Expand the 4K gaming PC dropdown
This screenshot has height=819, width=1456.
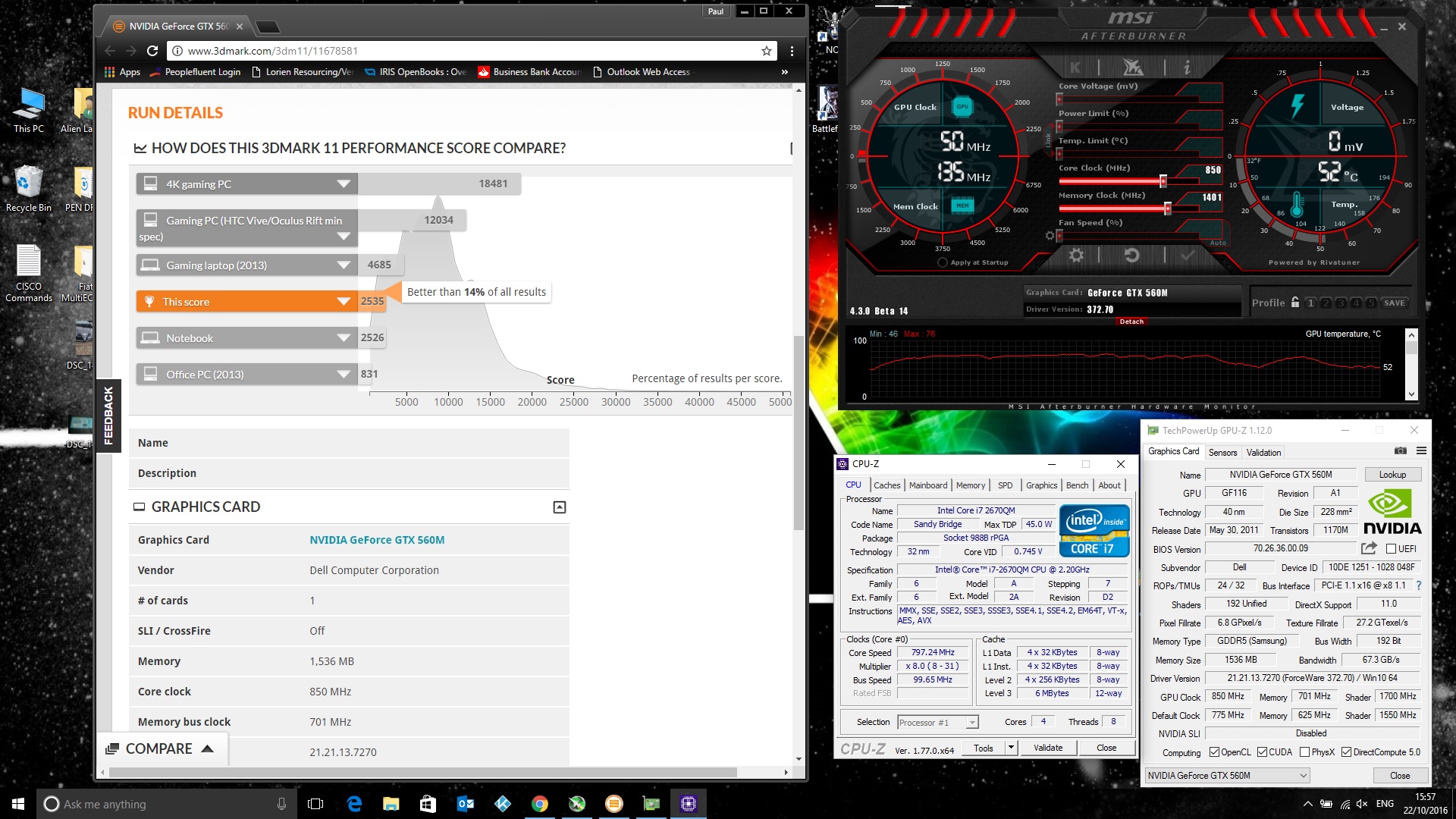344,184
